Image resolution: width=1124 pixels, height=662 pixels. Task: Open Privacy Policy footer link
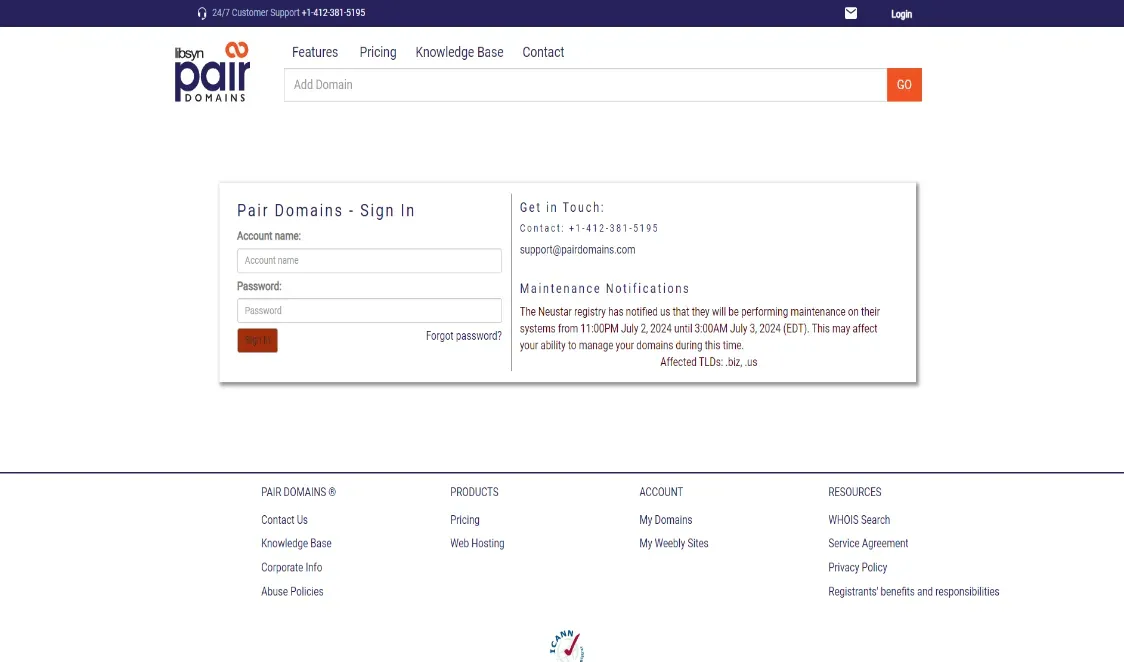pyautogui.click(x=857, y=567)
